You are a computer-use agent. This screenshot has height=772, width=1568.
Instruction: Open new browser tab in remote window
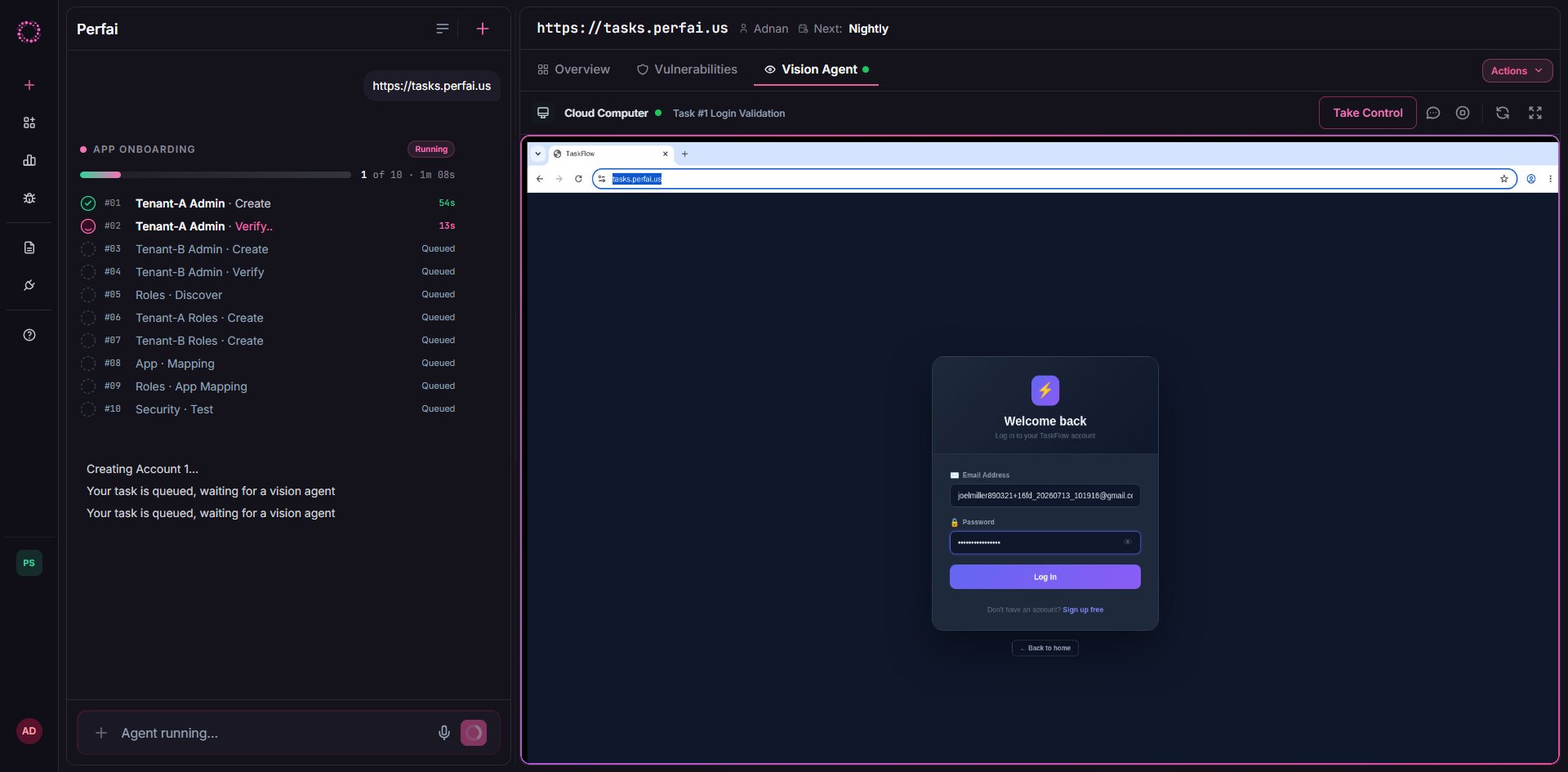click(684, 154)
